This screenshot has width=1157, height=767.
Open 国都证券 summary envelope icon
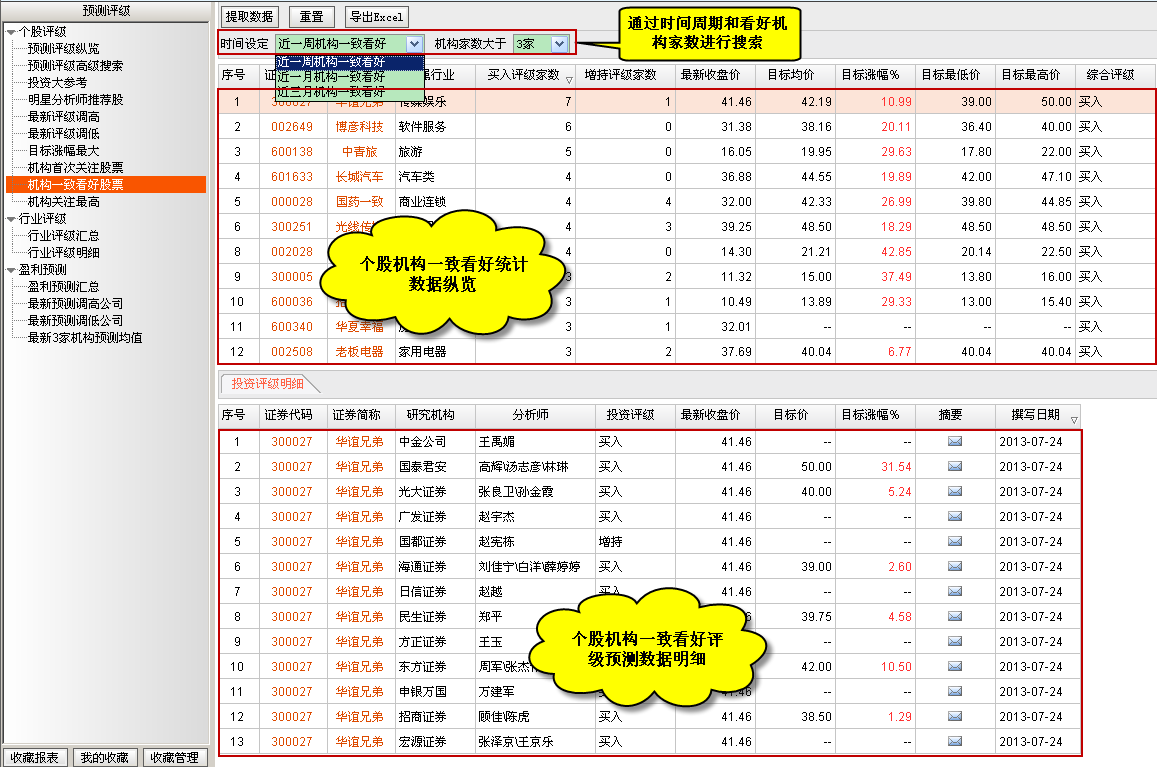coord(954,542)
